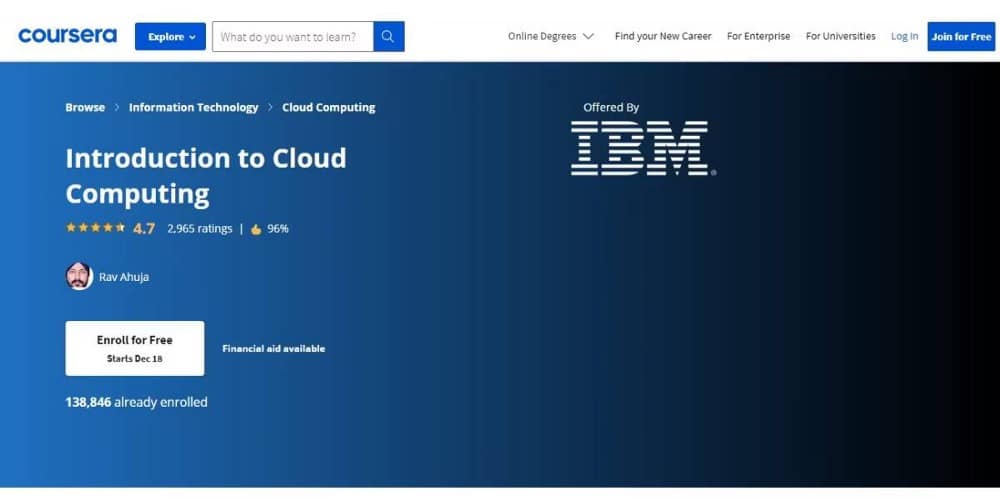Click the Coursera logo
The height and width of the screenshot is (500, 1000).
point(67,36)
